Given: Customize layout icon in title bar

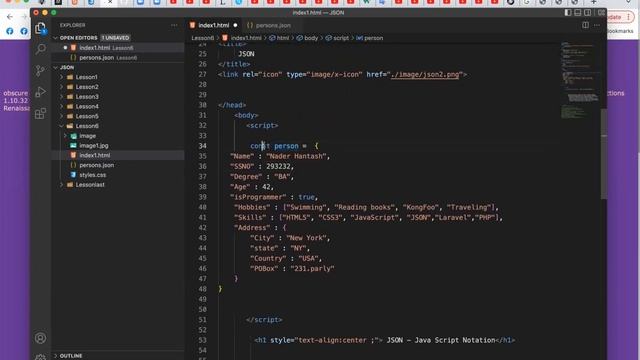Looking at the screenshot, I should 601,13.
